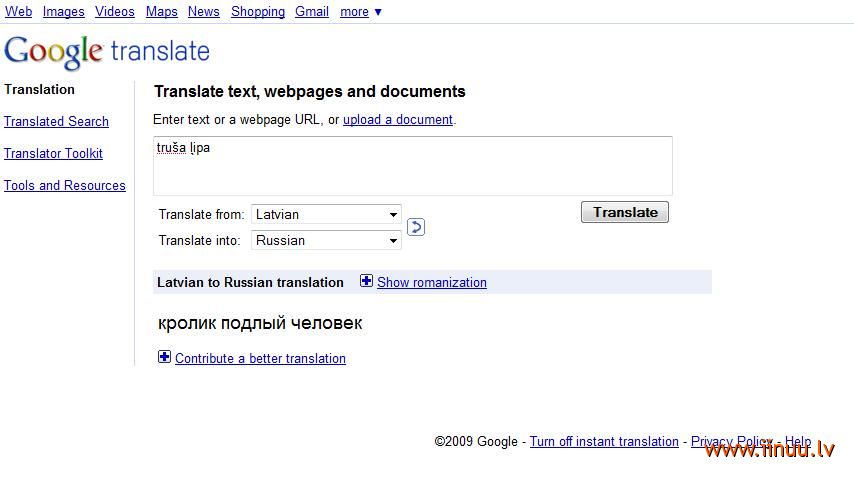
Task: Click Turn off instant translation link
Action: click(604, 441)
